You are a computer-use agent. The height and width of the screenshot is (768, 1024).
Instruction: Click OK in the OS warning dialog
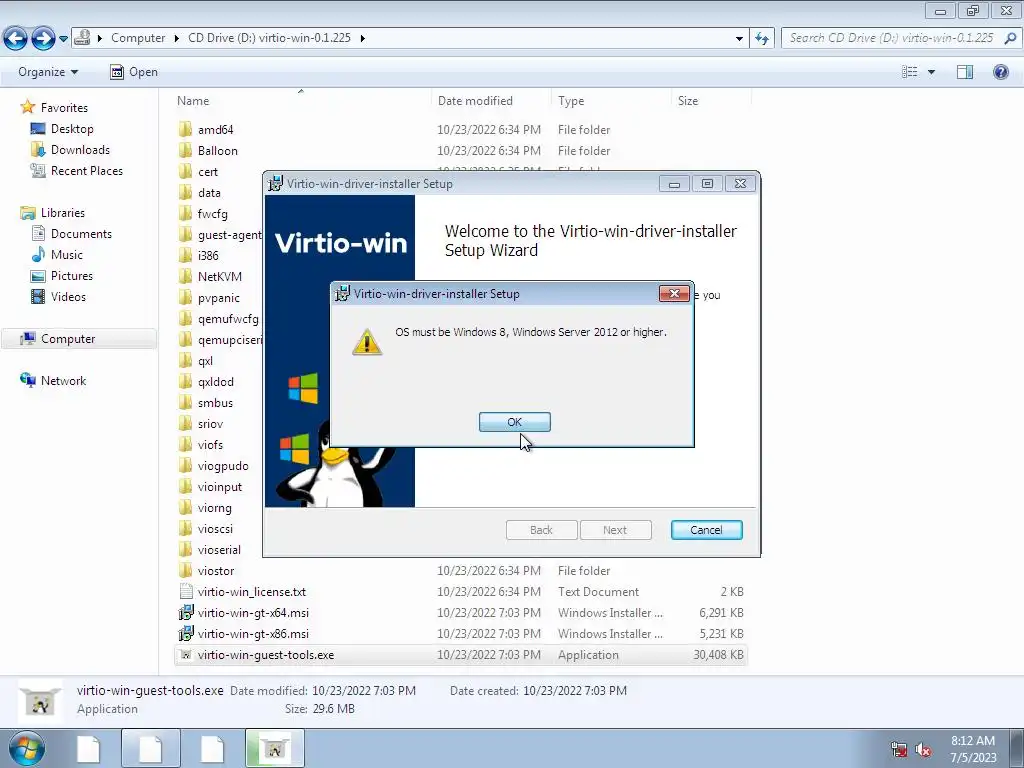click(x=515, y=422)
